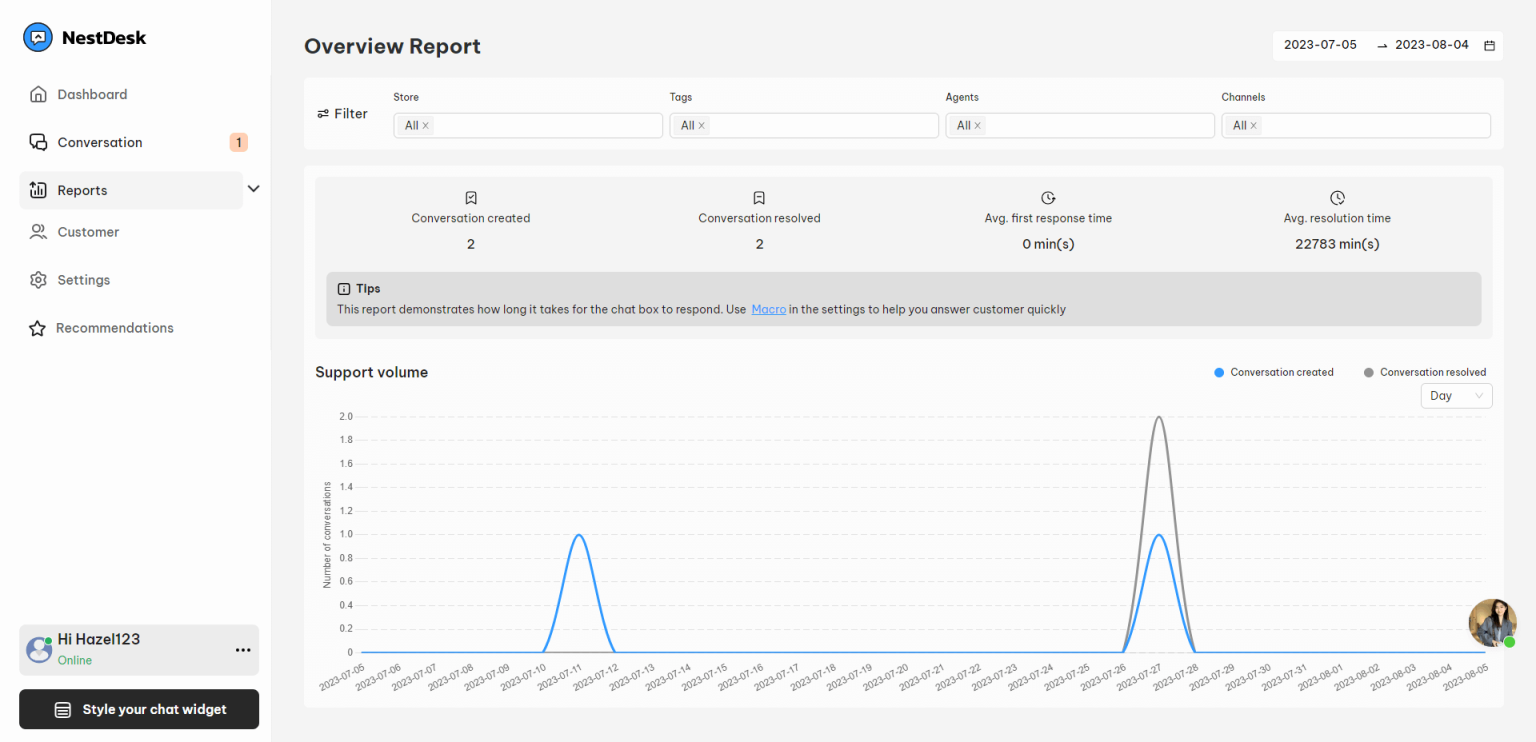Click the Filter sliders icon
The image size is (1536, 742).
tap(320, 113)
